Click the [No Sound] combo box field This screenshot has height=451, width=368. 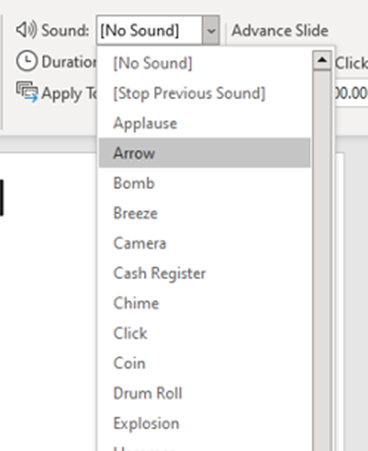pos(149,30)
